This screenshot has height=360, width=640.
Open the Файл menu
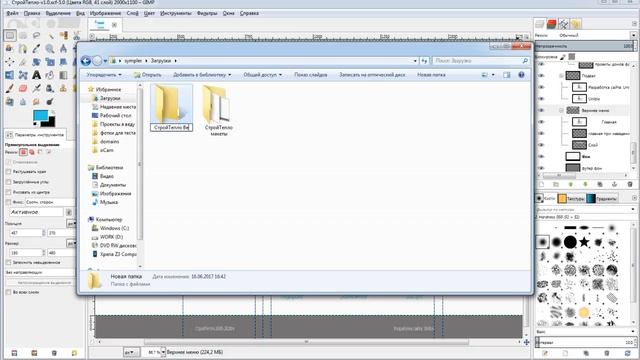(x=12, y=13)
